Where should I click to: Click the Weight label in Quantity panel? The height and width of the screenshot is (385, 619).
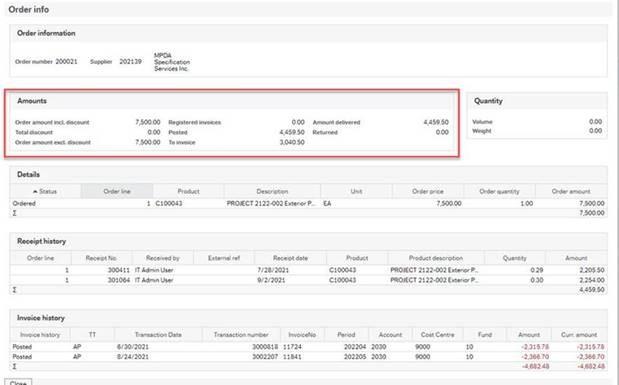(482, 131)
